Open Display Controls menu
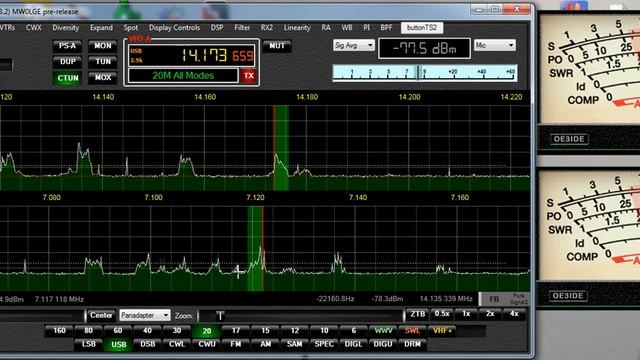 point(174,28)
